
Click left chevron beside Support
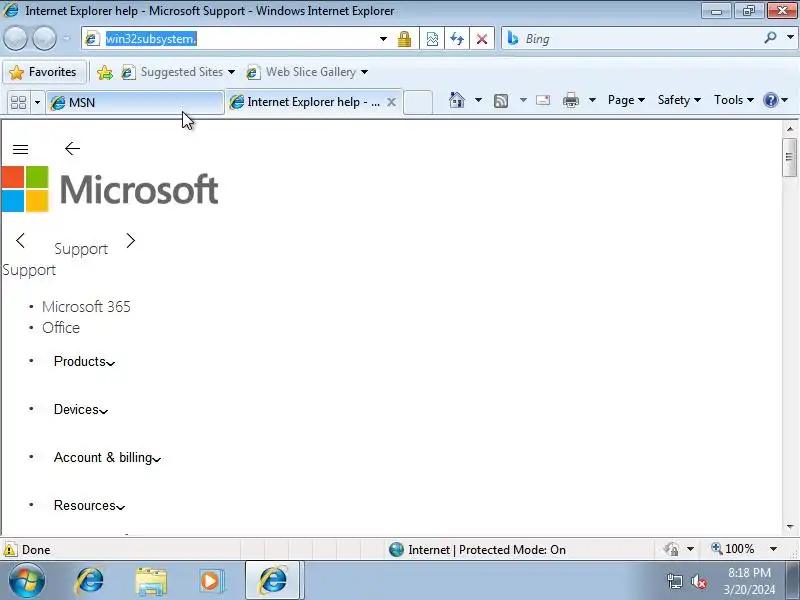[x=20, y=240]
